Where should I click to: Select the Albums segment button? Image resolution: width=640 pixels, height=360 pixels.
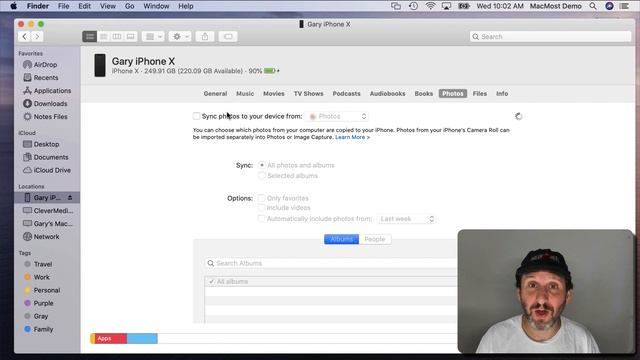(341, 239)
